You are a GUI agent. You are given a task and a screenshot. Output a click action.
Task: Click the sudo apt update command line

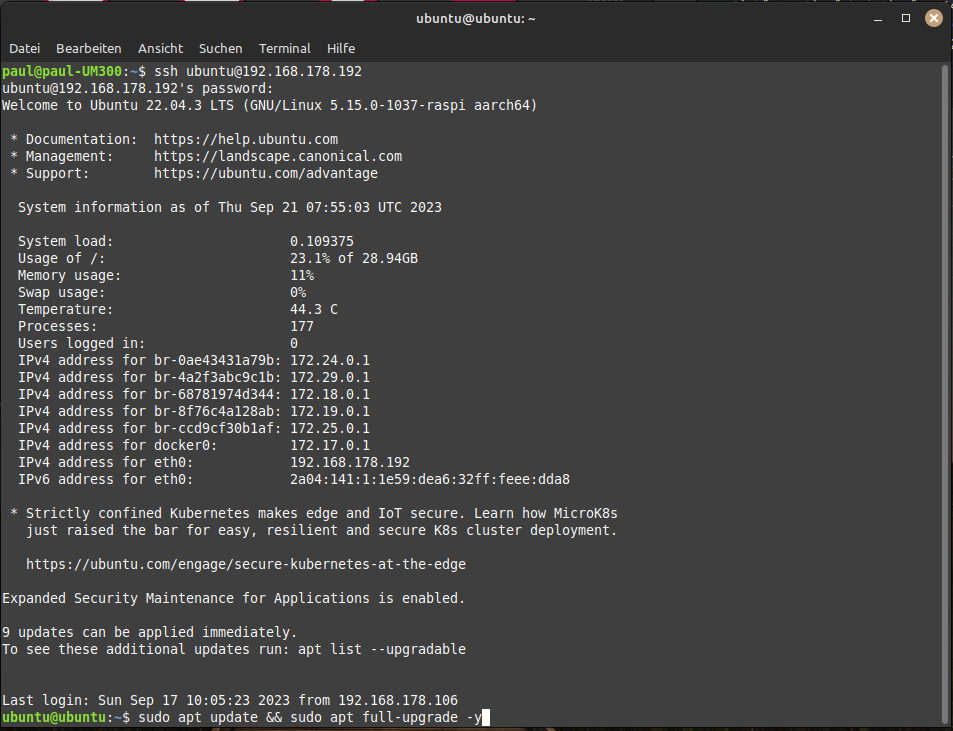tap(310, 717)
